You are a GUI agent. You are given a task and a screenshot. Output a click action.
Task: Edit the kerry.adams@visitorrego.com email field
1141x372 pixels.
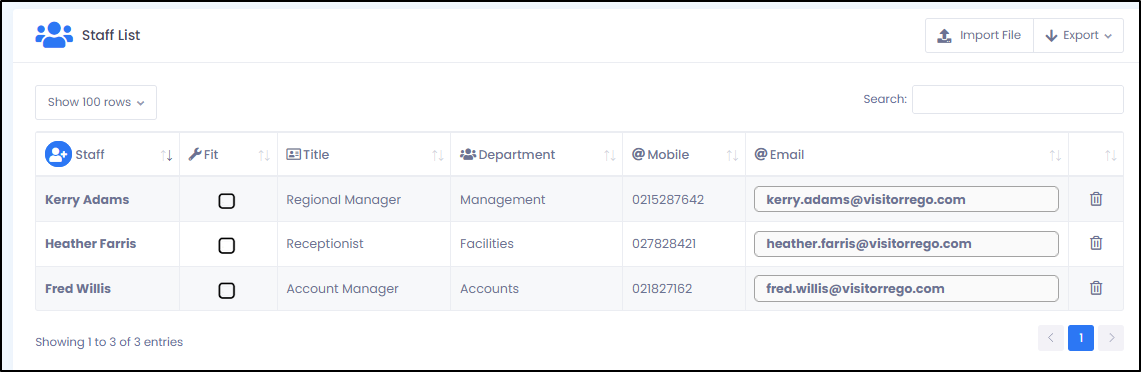click(x=906, y=199)
